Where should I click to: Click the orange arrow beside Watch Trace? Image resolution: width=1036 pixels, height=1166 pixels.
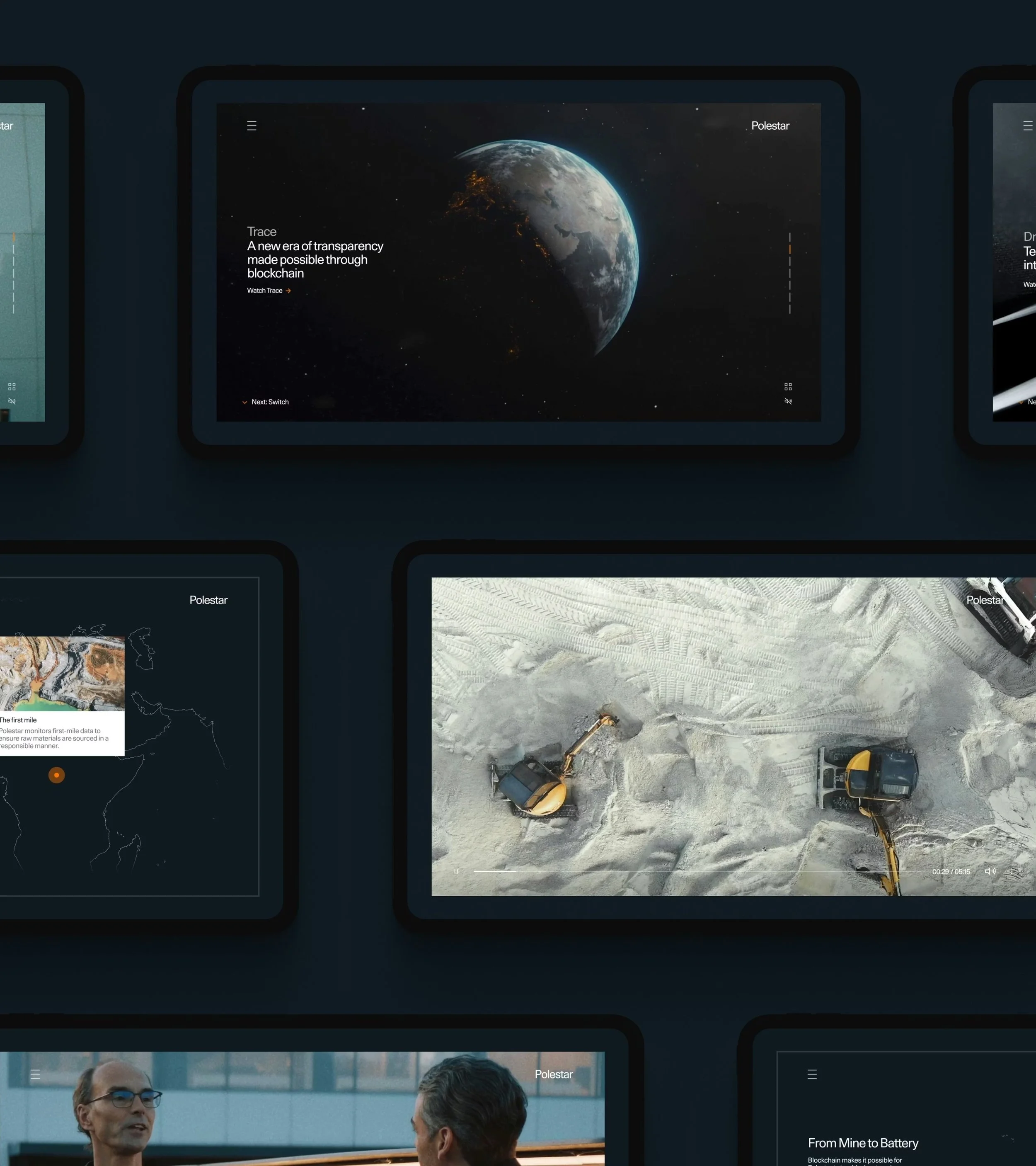tap(288, 290)
